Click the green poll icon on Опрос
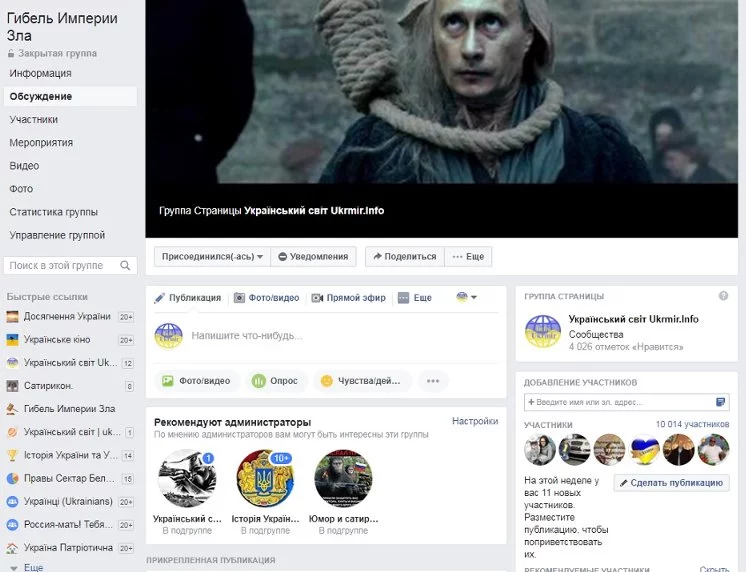 point(258,381)
